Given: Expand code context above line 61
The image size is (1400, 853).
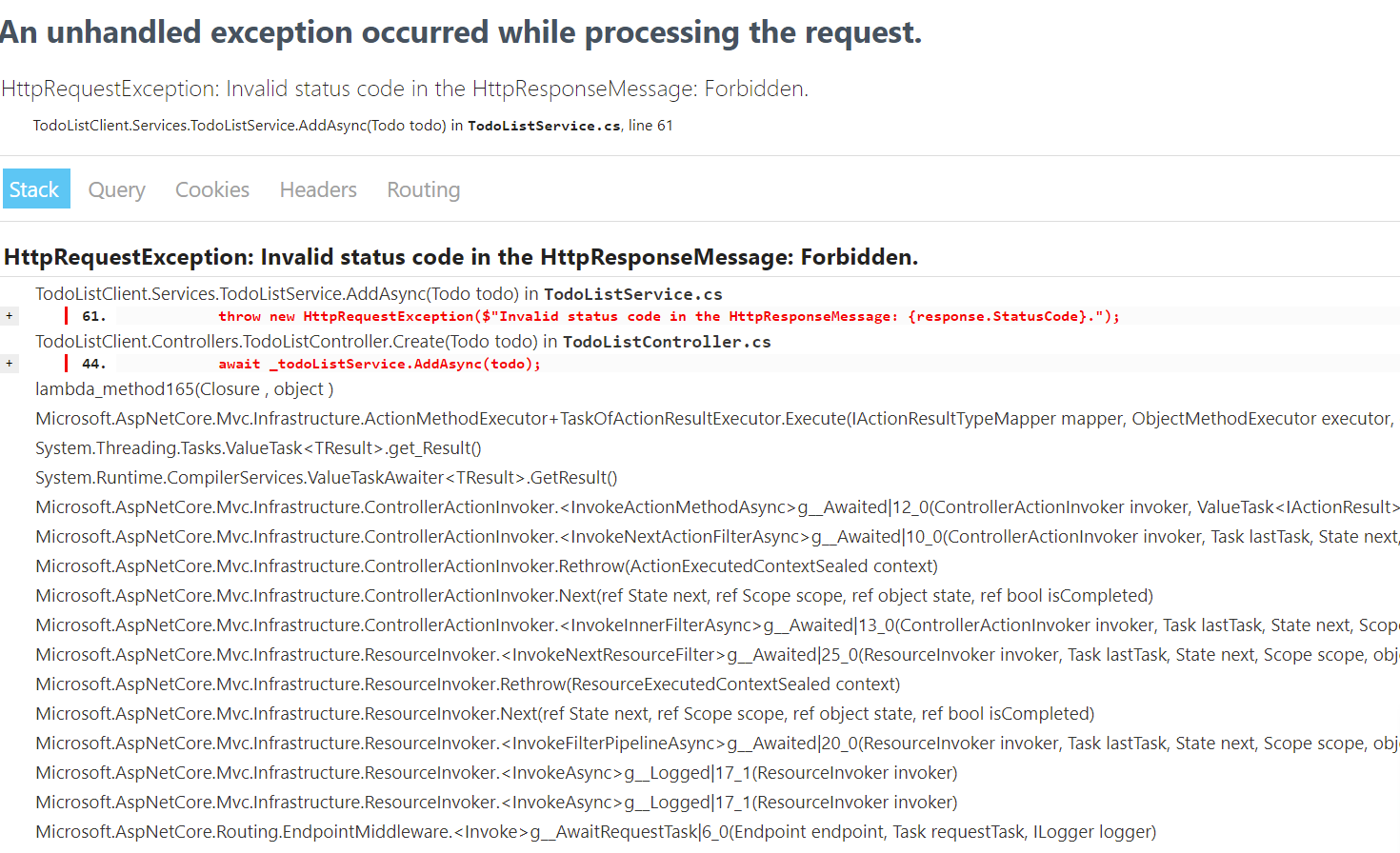Looking at the screenshot, I should tap(9, 315).
